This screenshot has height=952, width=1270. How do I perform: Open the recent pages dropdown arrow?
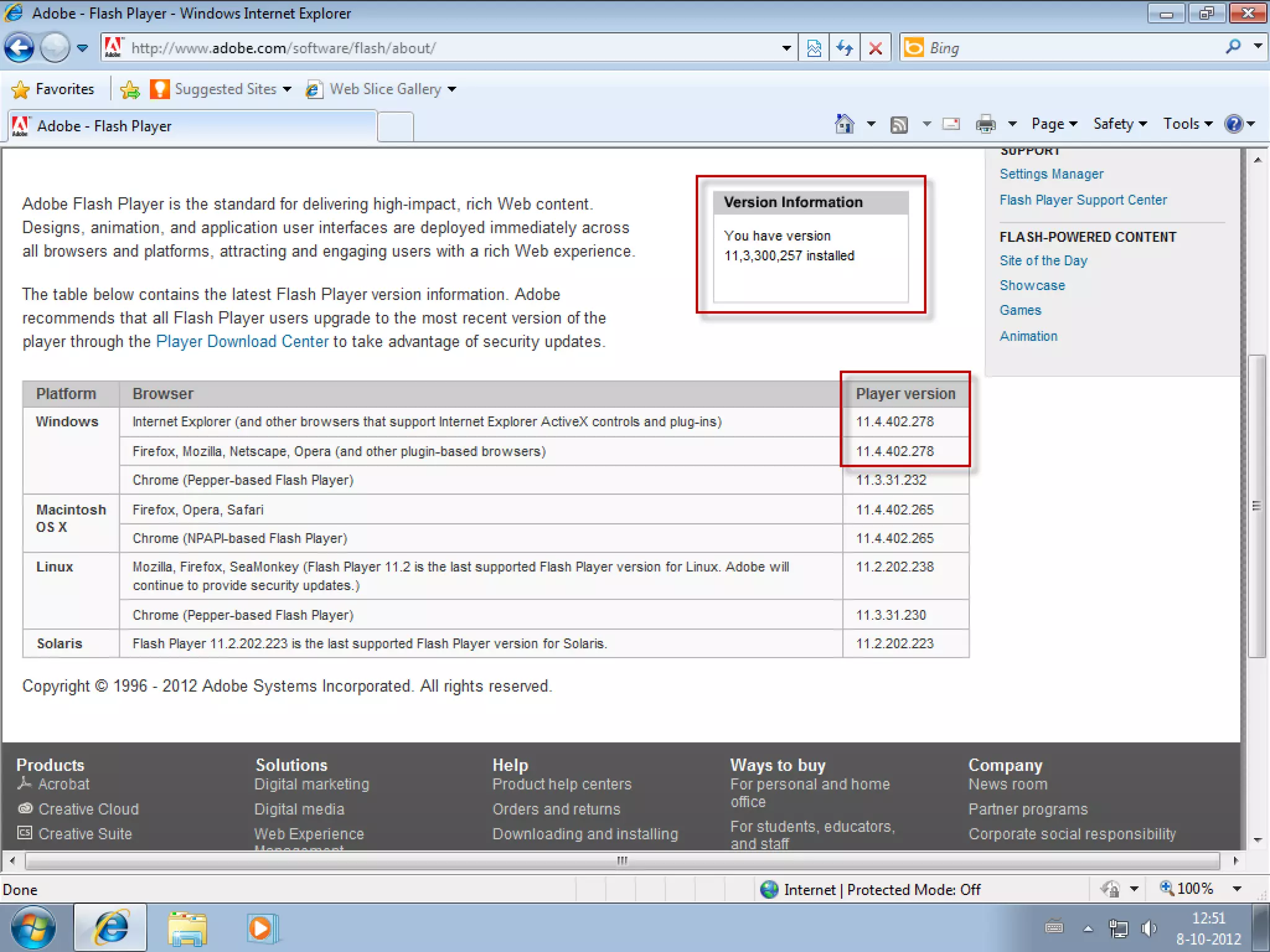click(82, 48)
